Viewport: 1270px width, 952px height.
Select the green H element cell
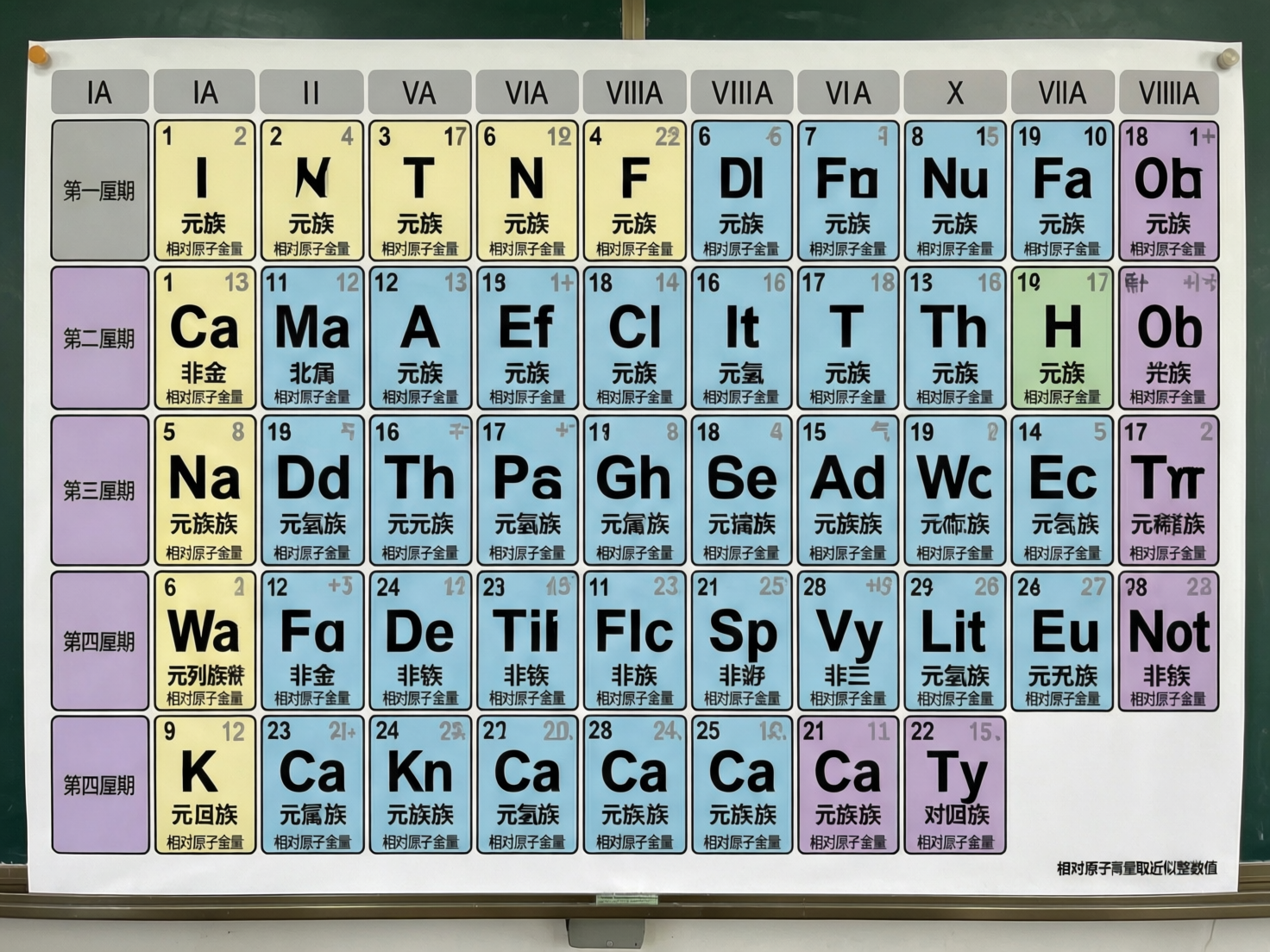point(1061,337)
